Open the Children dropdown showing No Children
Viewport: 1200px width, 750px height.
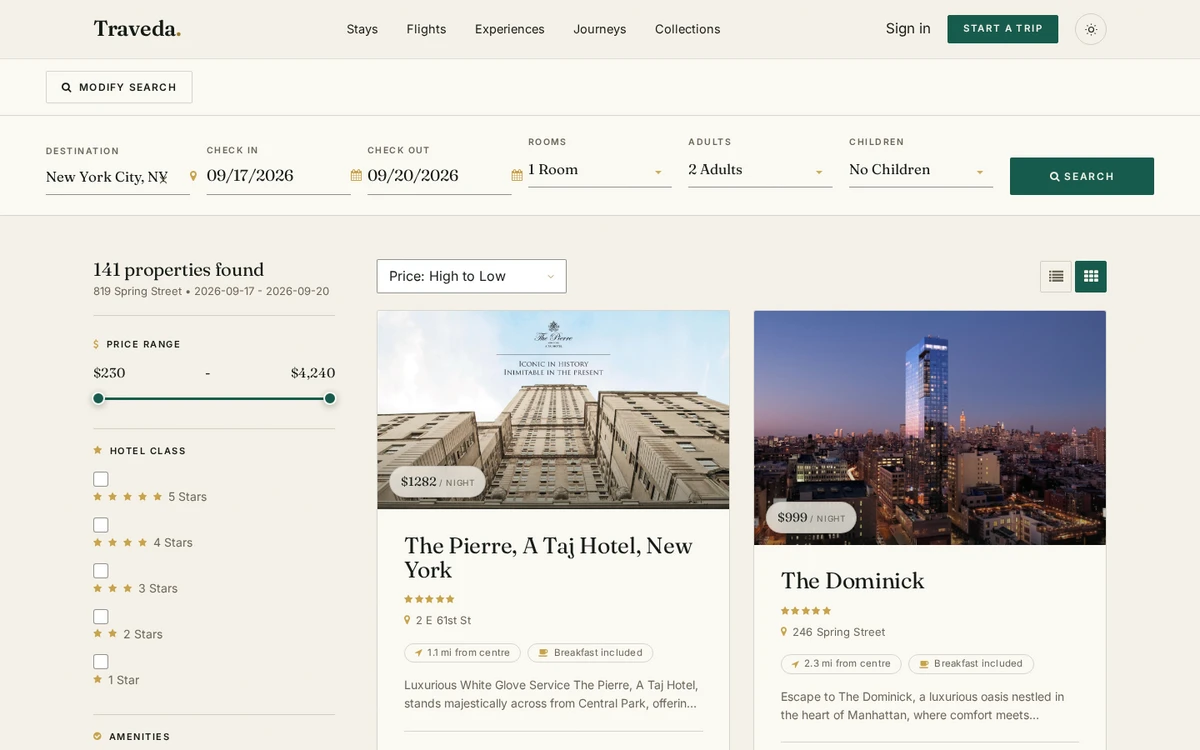tap(921, 170)
